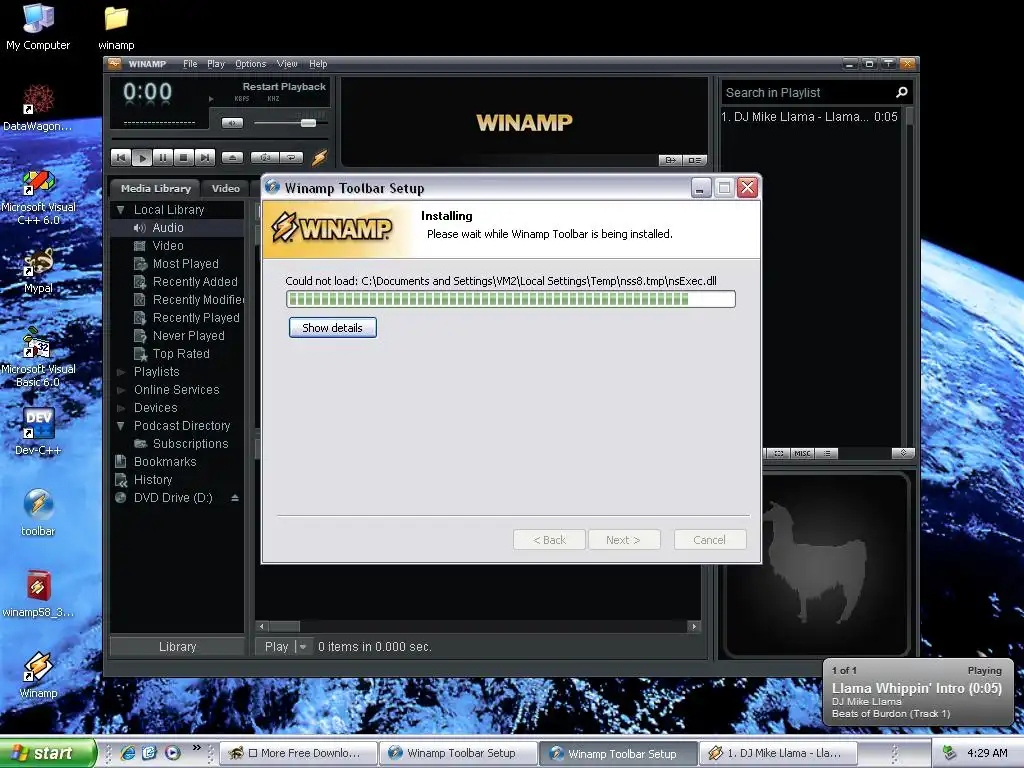Click the horizontal scrollbar right arrow

(694, 626)
